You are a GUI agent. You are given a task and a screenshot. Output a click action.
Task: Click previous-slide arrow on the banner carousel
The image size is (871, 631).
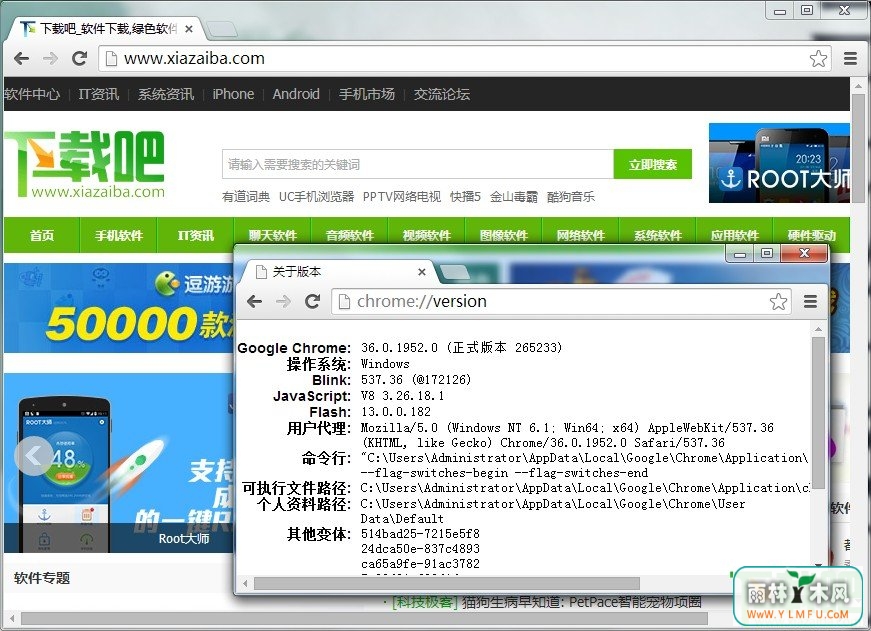tap(33, 456)
